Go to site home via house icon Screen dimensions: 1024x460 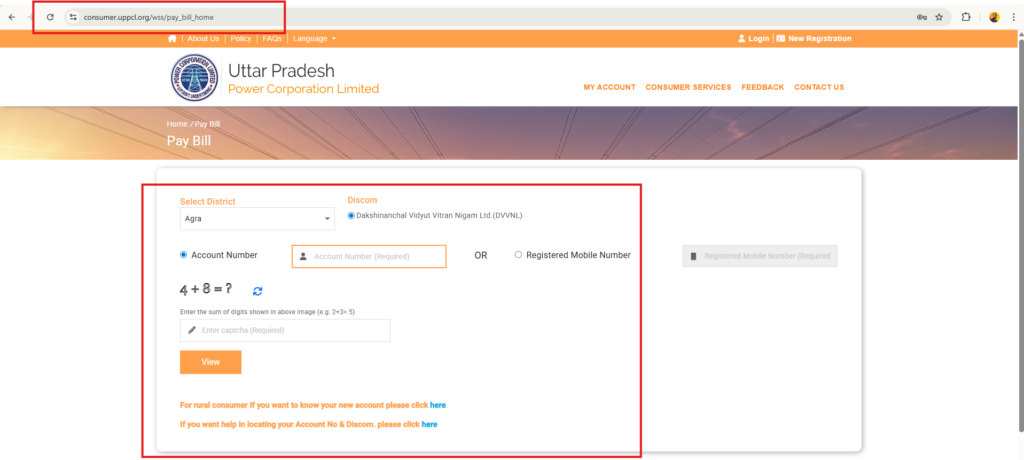coord(172,39)
